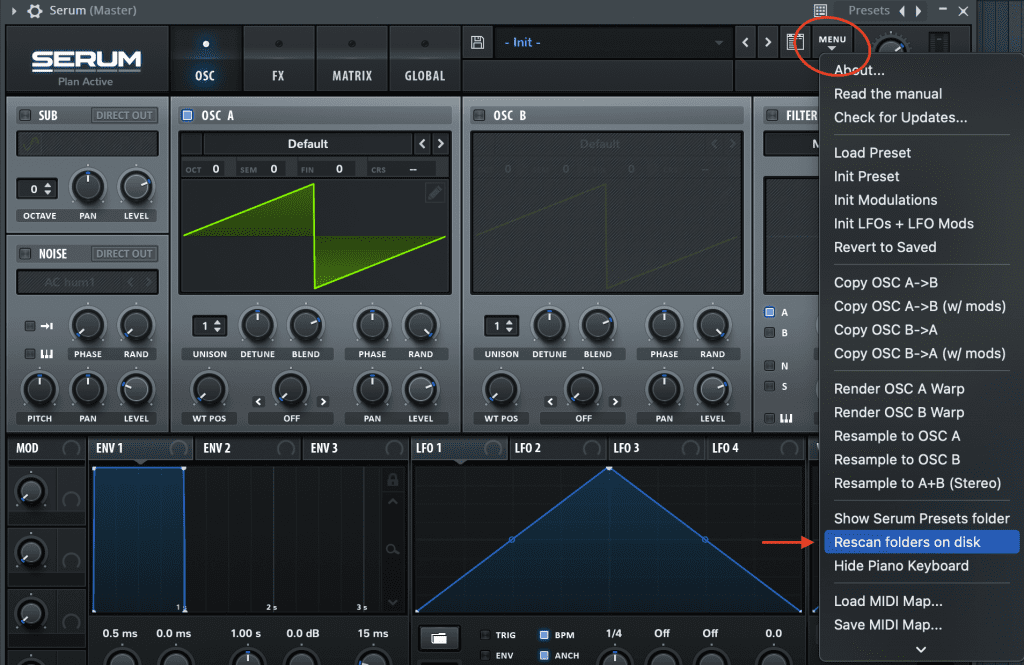The width and height of the screenshot is (1024, 665).
Task: Click the ENV 3 modulation source handle
Action: tap(394, 448)
